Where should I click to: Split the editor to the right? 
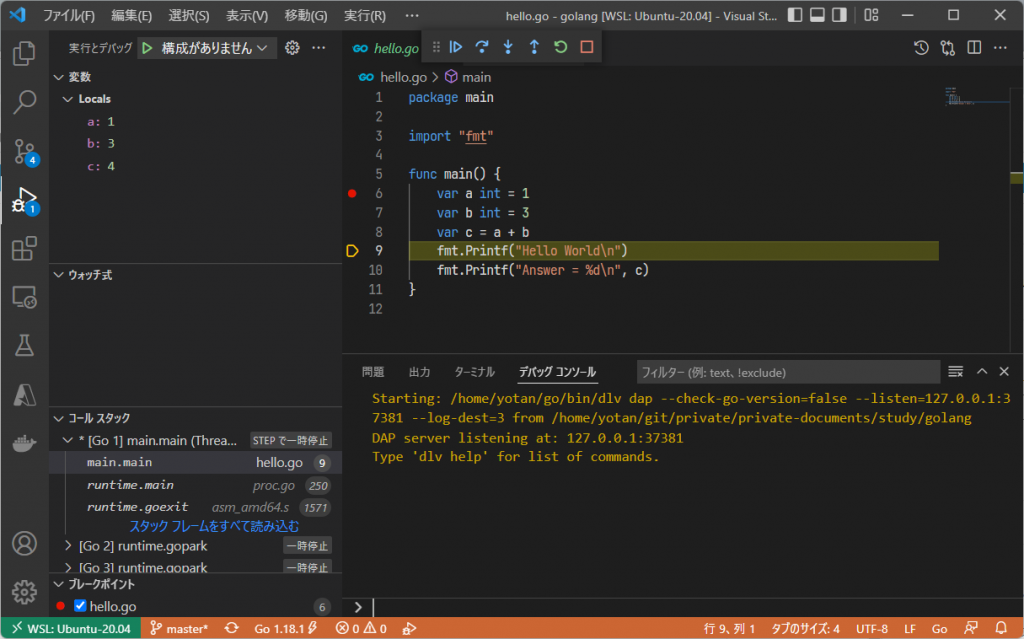(974, 48)
